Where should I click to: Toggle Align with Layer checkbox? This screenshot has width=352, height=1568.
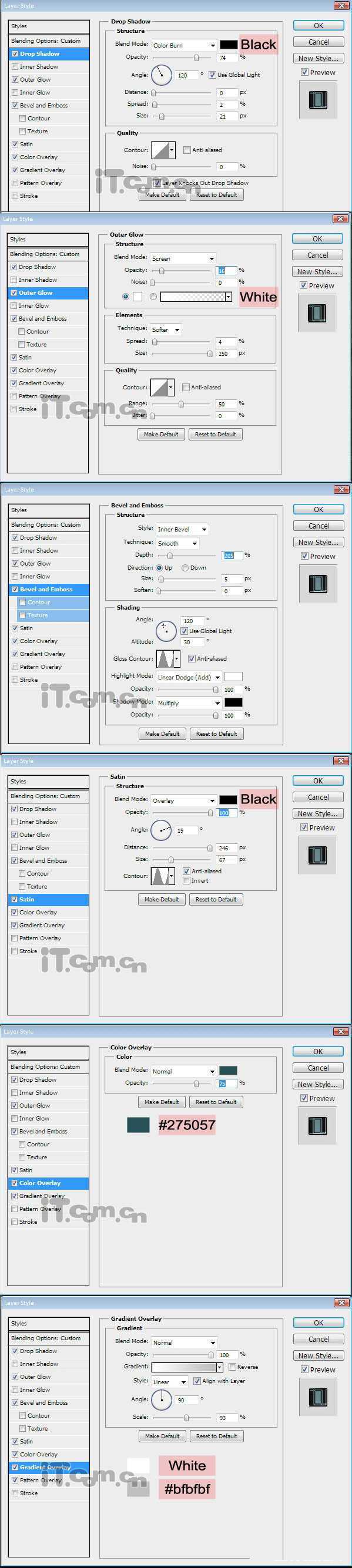[197, 1381]
